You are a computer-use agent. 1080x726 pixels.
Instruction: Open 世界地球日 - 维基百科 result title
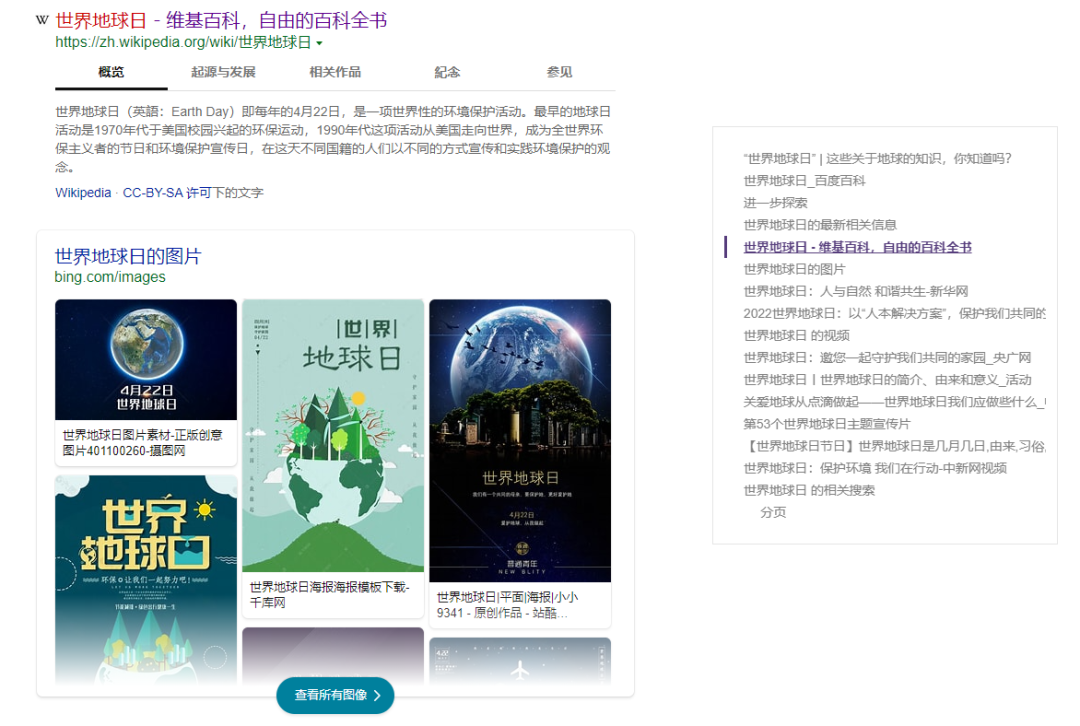point(221,20)
